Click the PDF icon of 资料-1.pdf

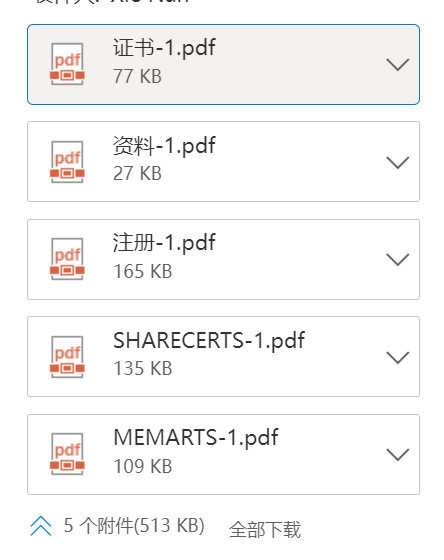[x=67, y=162]
